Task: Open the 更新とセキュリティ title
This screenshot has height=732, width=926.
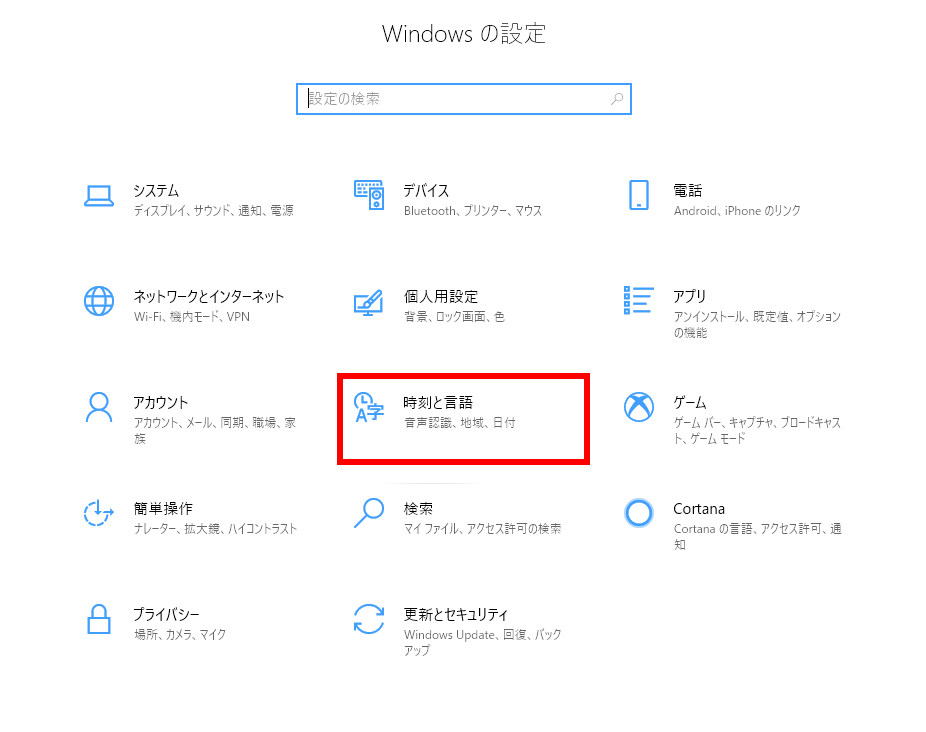Action: [455, 614]
